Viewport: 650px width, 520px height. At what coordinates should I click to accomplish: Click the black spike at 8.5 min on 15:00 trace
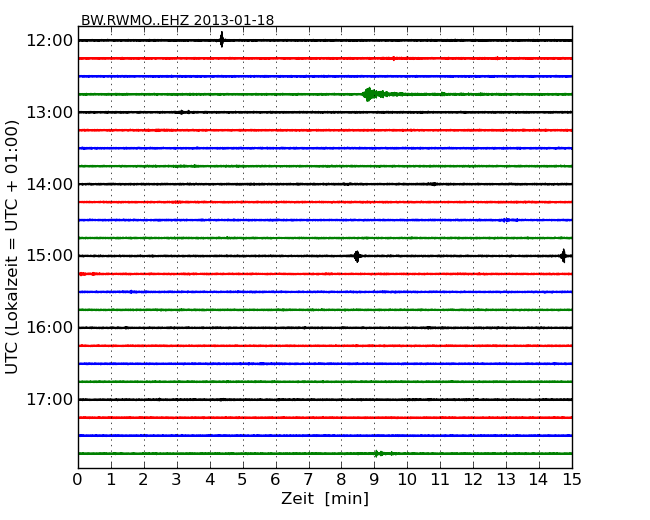357,256
